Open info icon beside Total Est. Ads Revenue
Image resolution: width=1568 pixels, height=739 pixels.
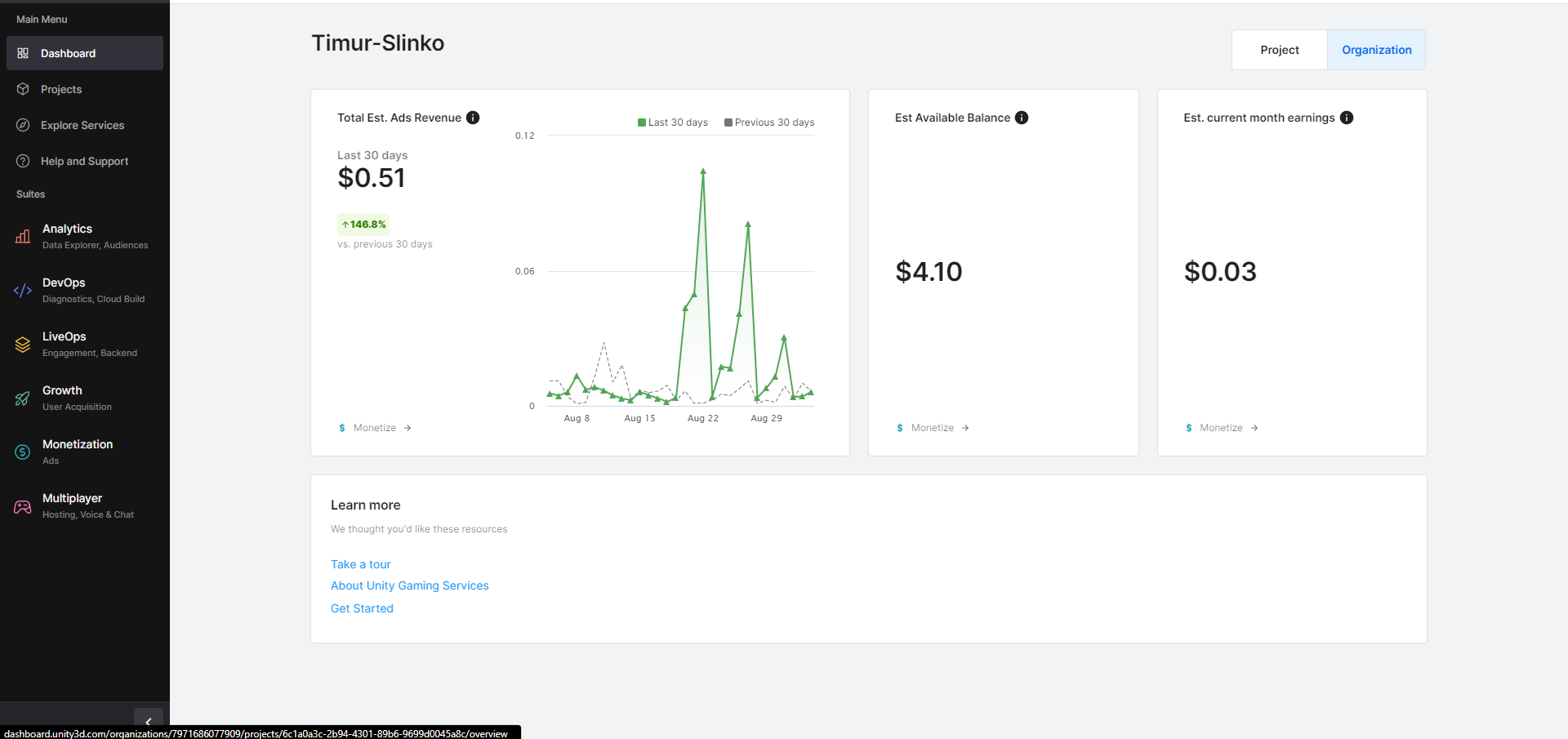point(473,118)
